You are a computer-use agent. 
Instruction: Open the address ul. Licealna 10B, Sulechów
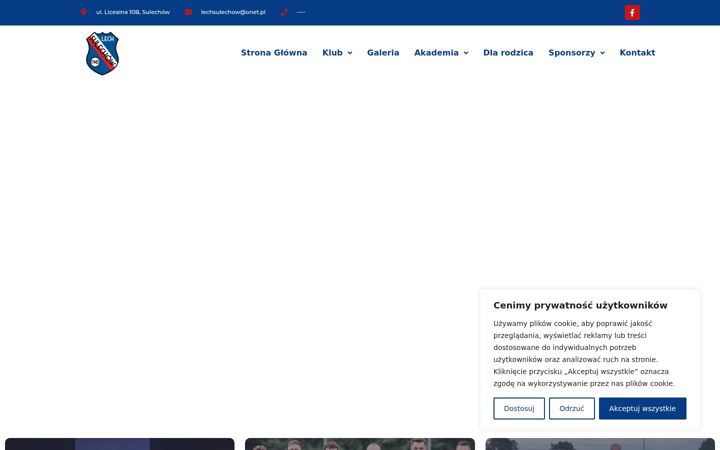click(133, 12)
